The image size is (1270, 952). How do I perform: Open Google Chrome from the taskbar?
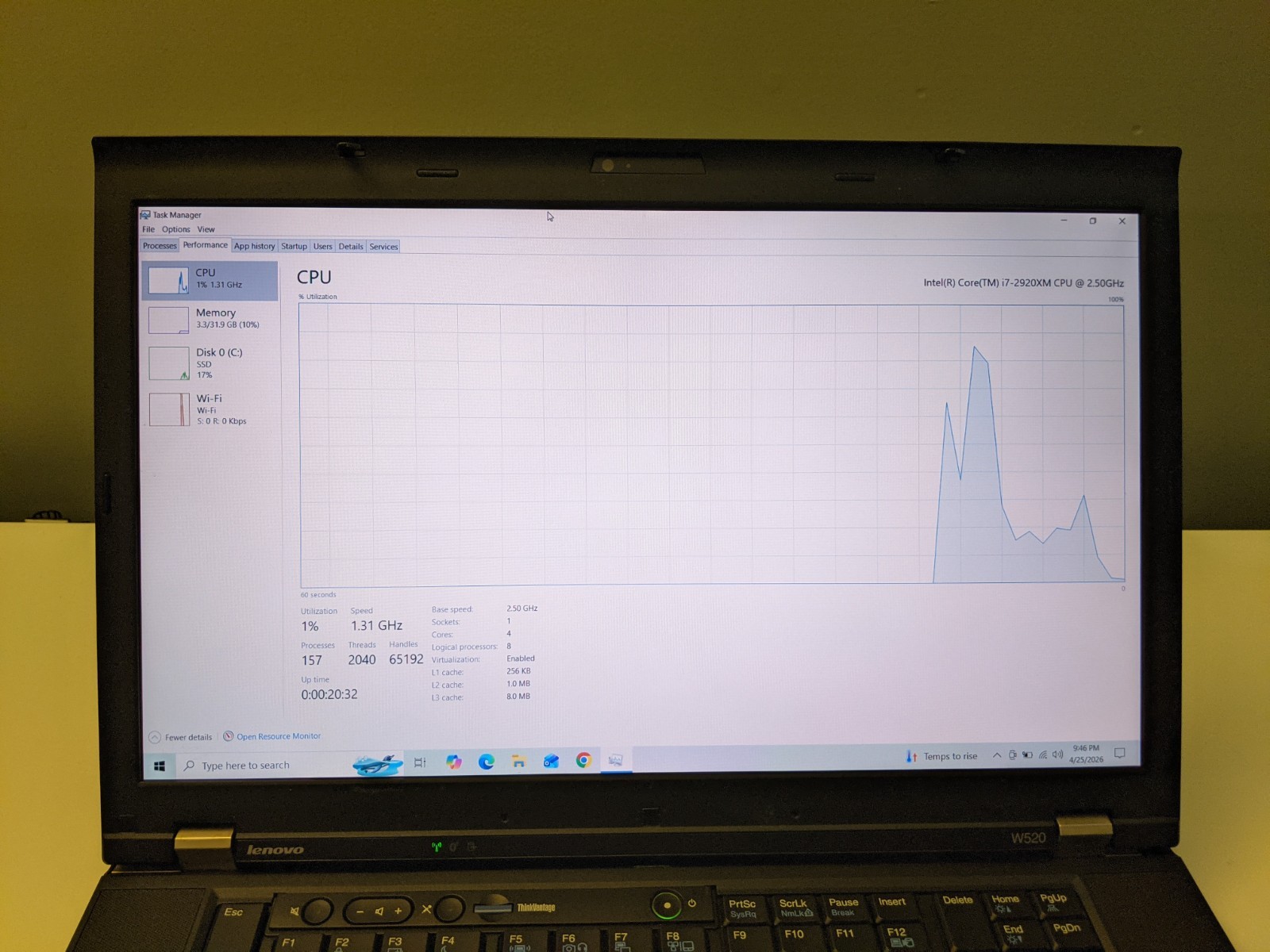tap(583, 761)
